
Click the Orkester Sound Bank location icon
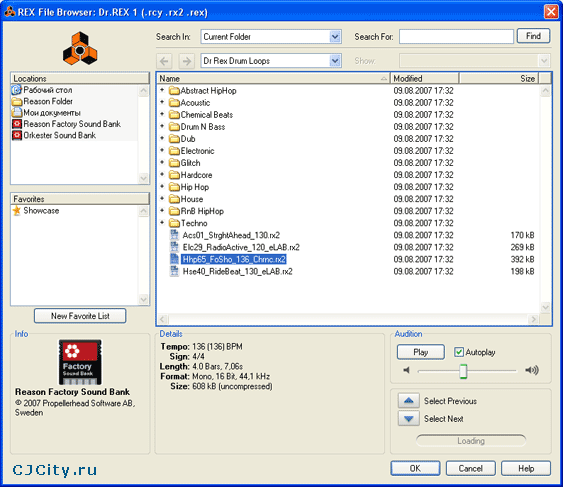(x=17, y=135)
